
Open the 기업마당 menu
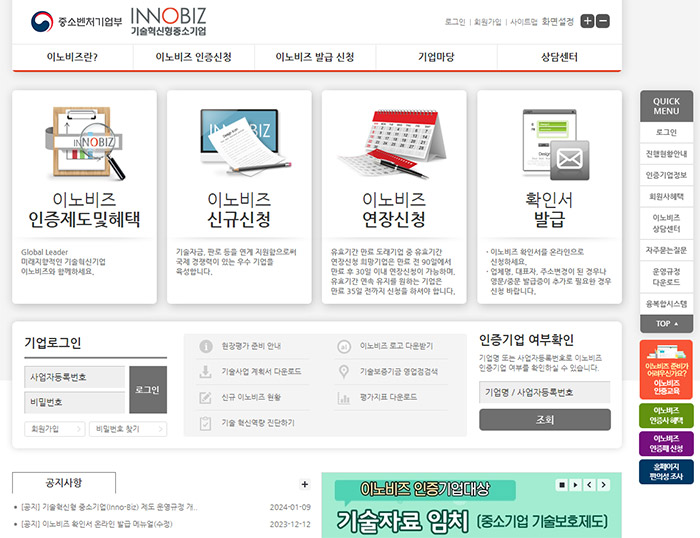click(x=437, y=57)
